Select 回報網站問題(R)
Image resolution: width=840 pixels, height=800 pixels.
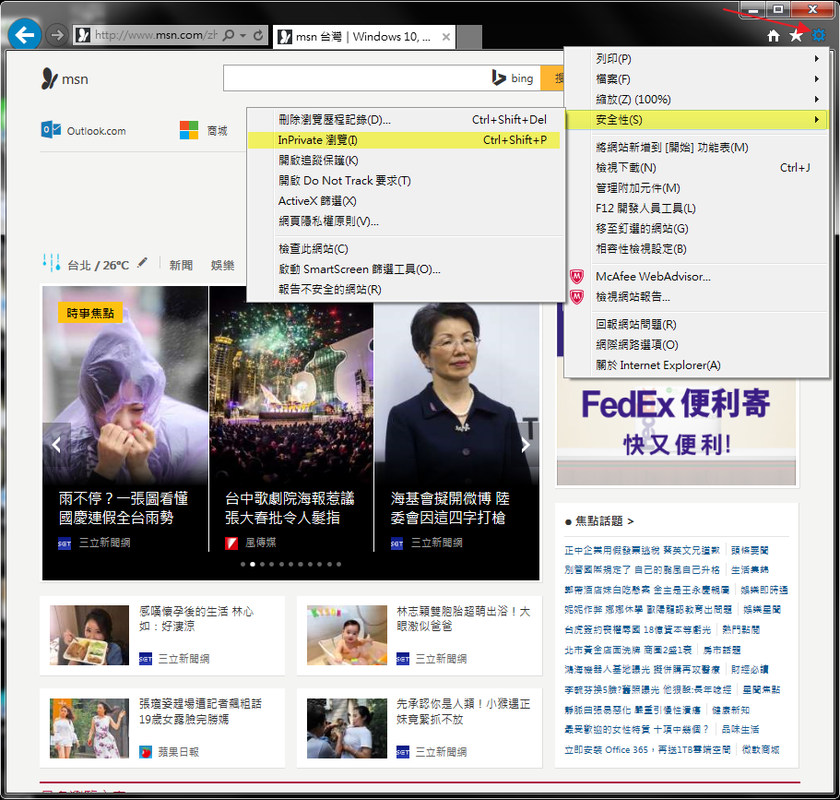(696, 324)
